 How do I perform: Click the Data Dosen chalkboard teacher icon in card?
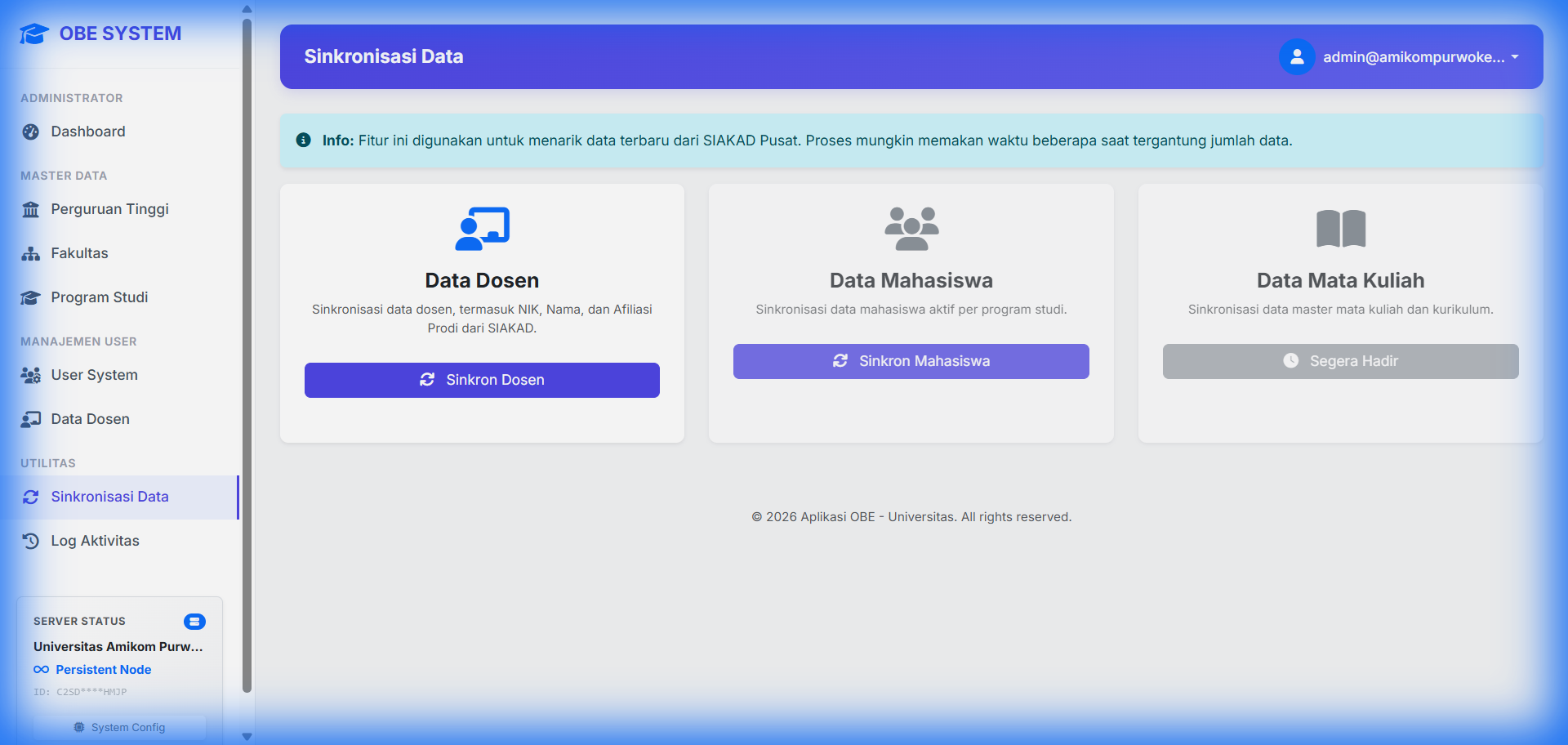(x=482, y=229)
